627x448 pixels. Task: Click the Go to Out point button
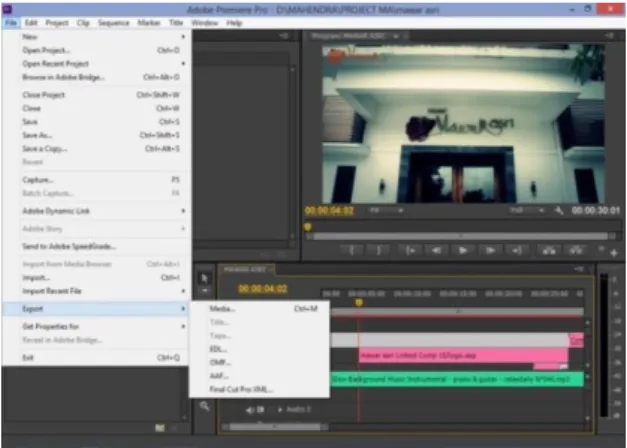click(x=517, y=250)
